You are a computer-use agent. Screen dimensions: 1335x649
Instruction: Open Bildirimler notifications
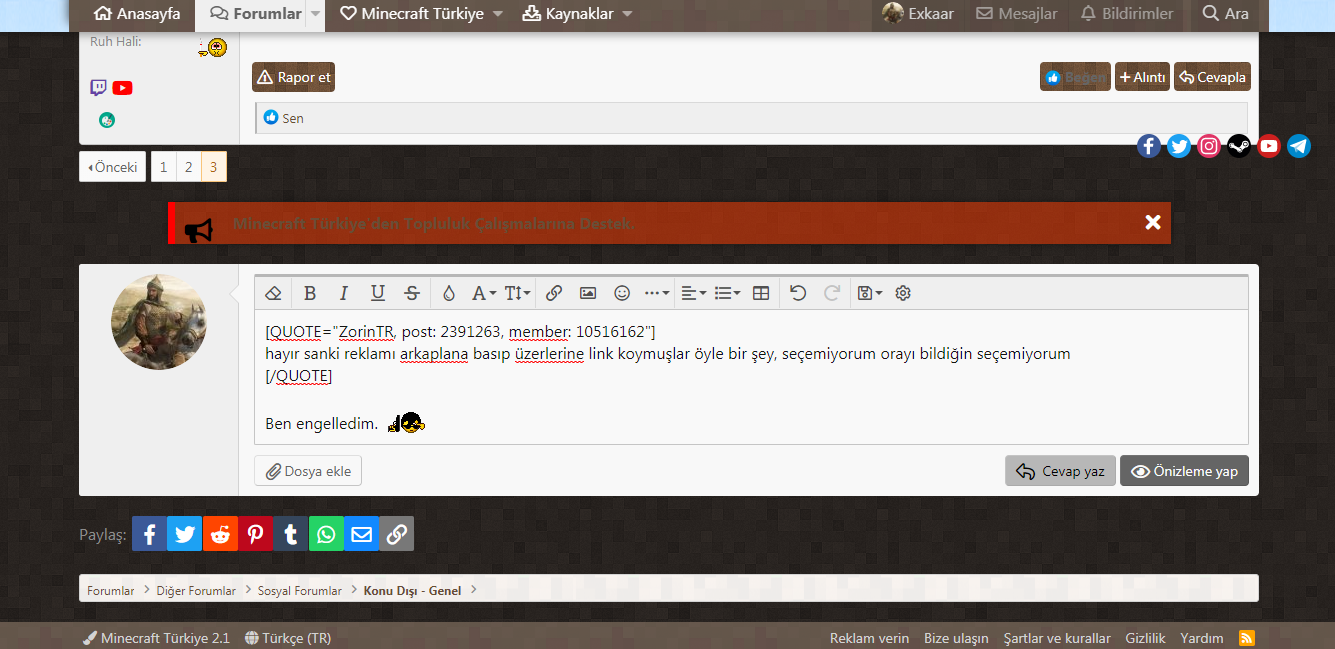pos(1127,14)
